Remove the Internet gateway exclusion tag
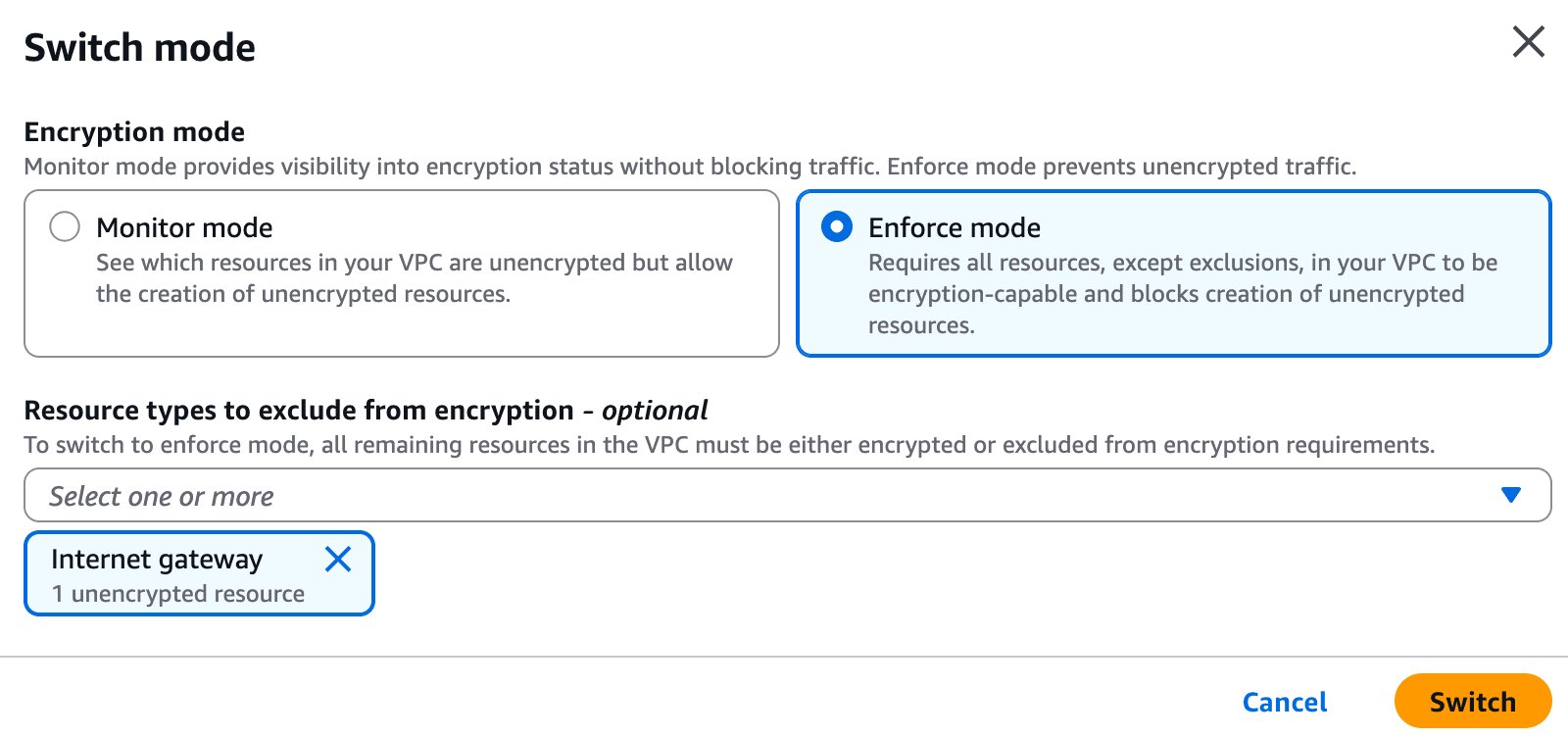This screenshot has width=1568, height=737. [338, 559]
